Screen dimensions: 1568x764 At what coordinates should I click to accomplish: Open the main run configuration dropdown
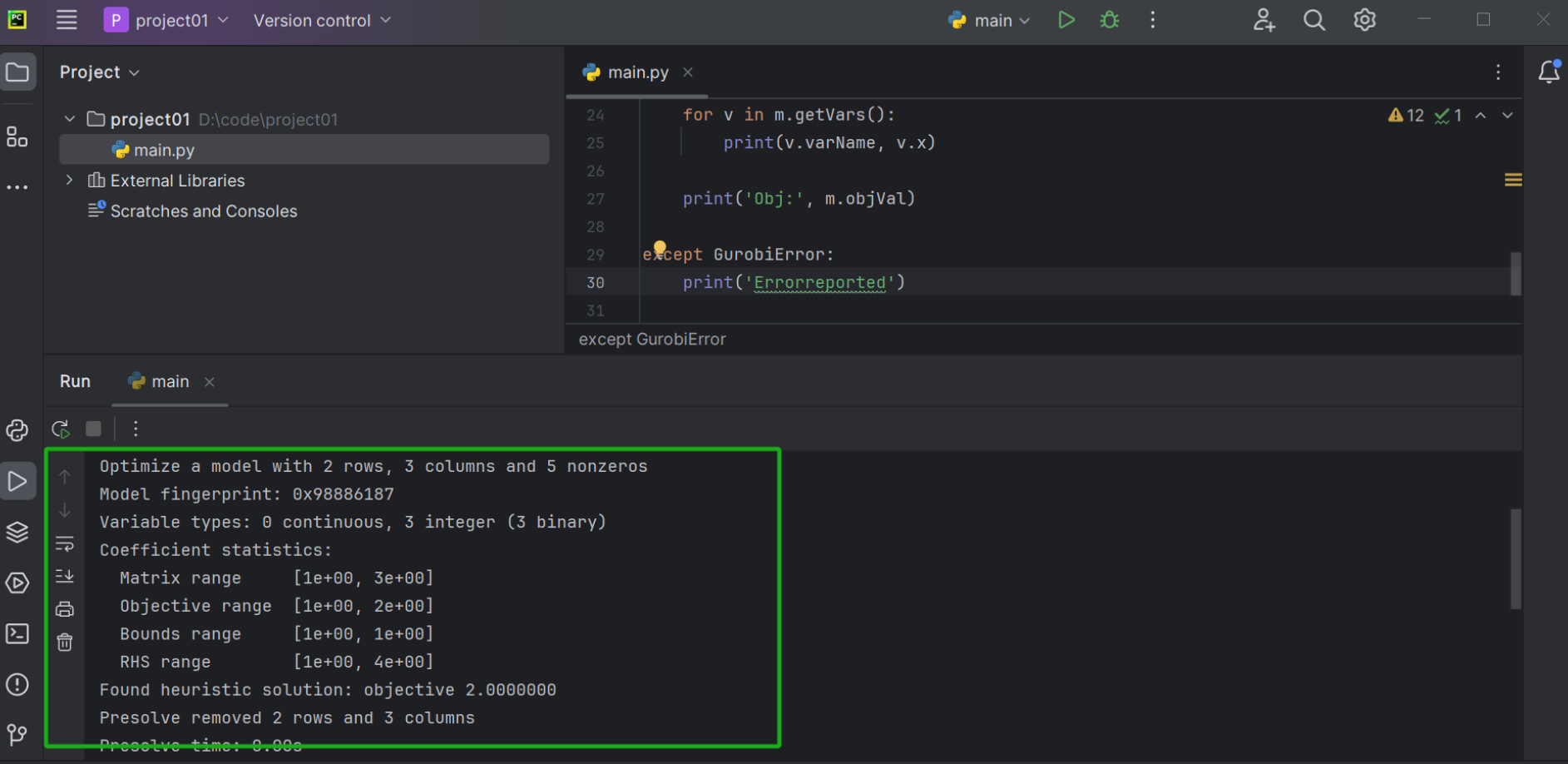(990, 20)
